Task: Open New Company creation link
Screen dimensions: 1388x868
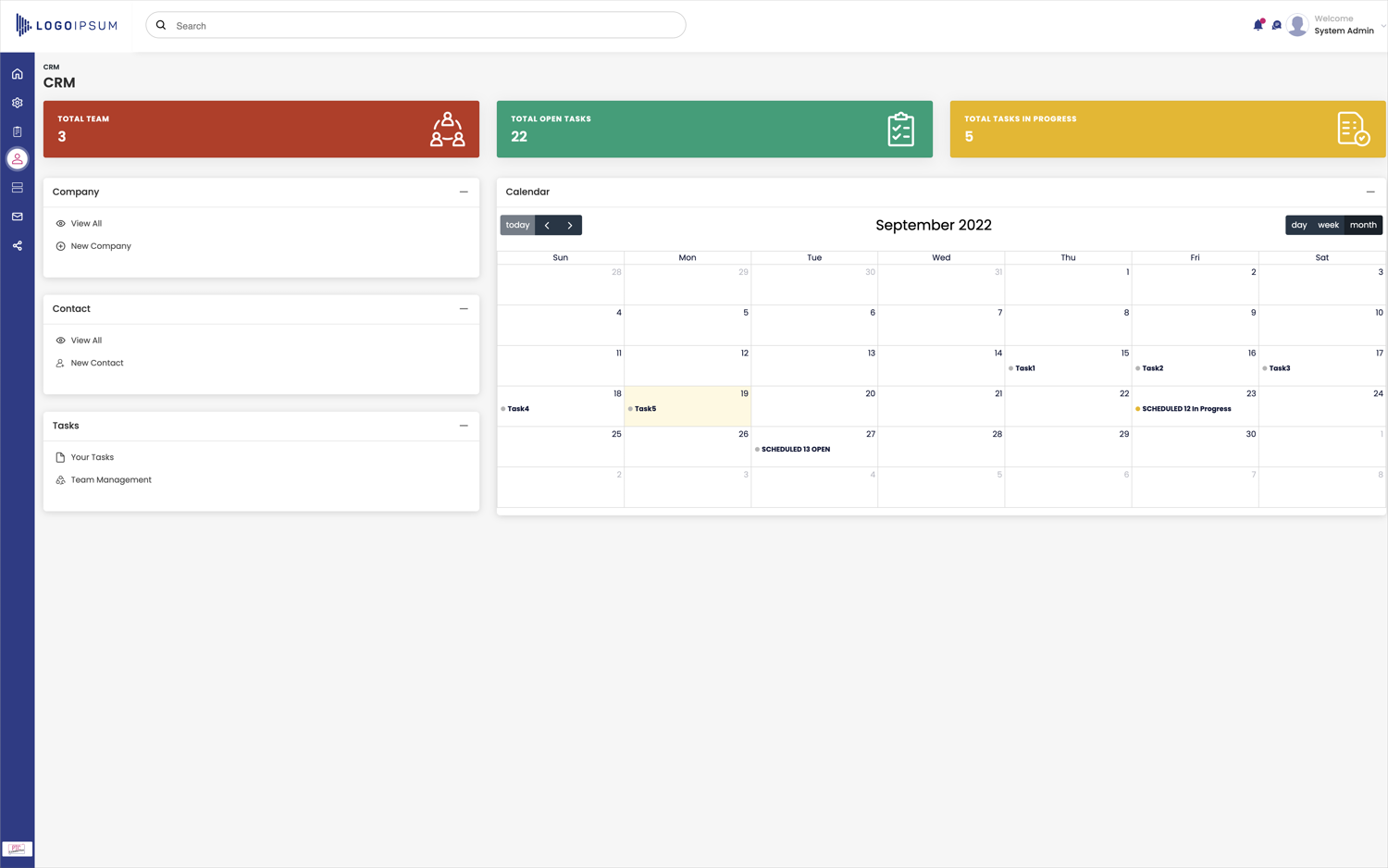Action: click(100, 245)
